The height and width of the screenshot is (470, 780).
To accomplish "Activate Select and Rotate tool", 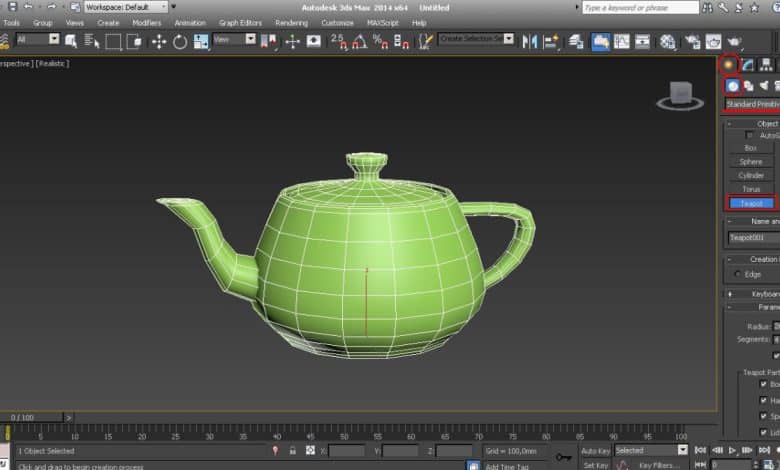I will [x=180, y=42].
